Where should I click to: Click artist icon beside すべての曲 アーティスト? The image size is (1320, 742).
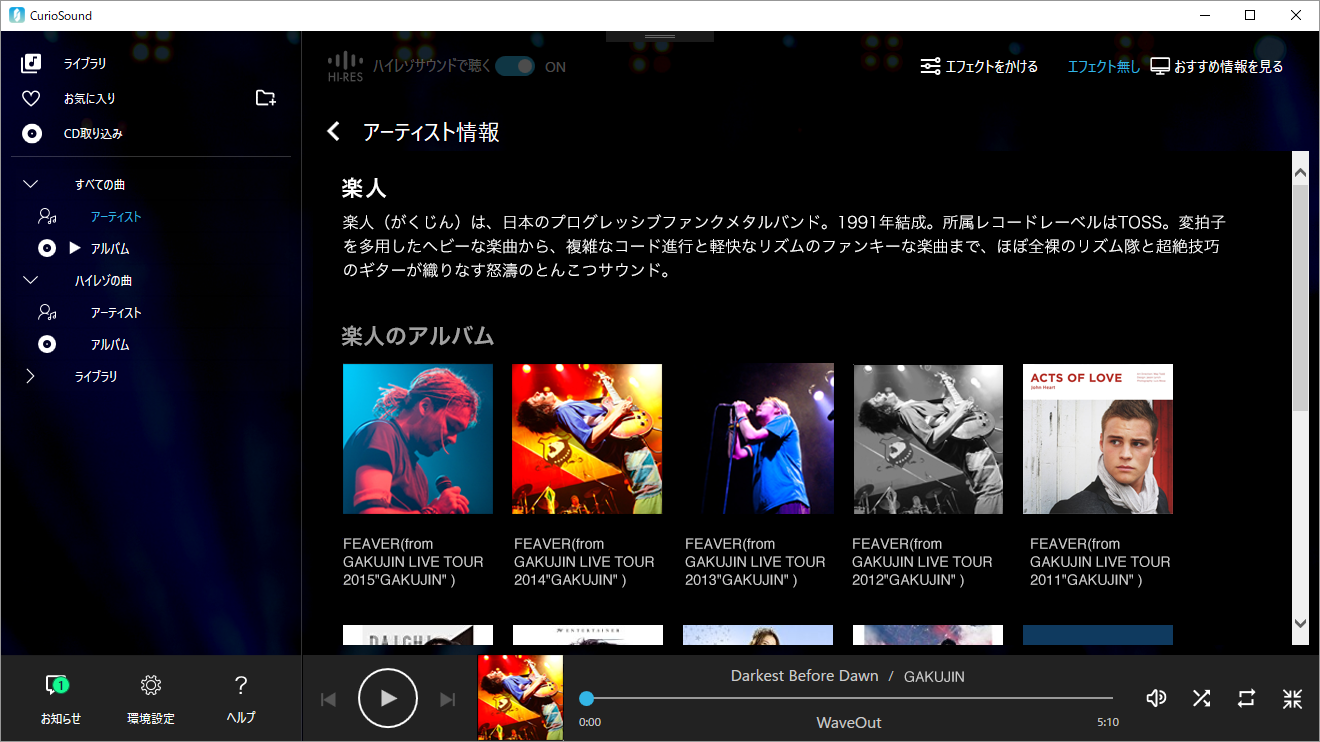click(46, 216)
